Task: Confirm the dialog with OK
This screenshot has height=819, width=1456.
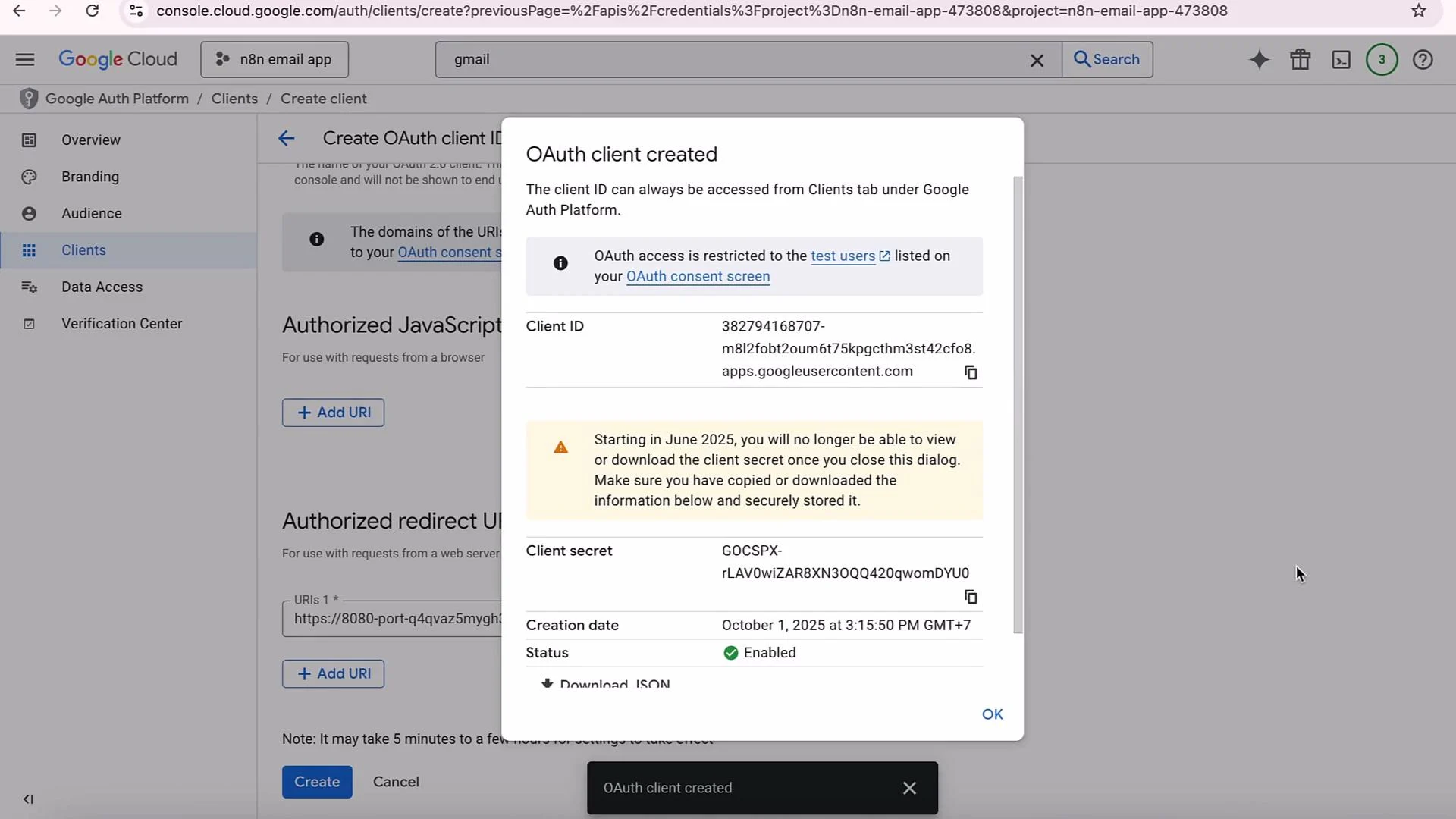Action: 992,714
